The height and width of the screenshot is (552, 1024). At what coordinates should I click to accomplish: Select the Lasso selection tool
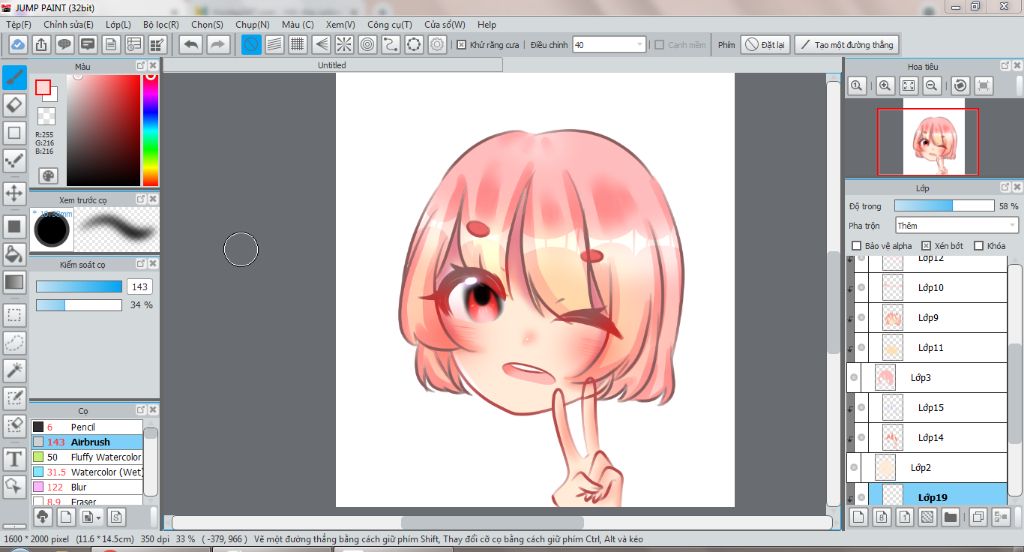(14, 342)
